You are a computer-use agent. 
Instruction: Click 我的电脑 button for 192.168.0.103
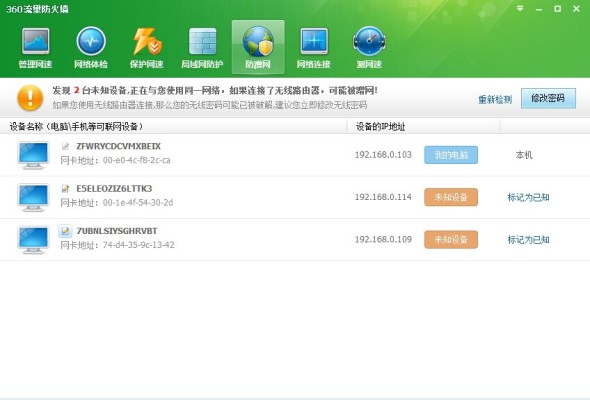[451, 155]
